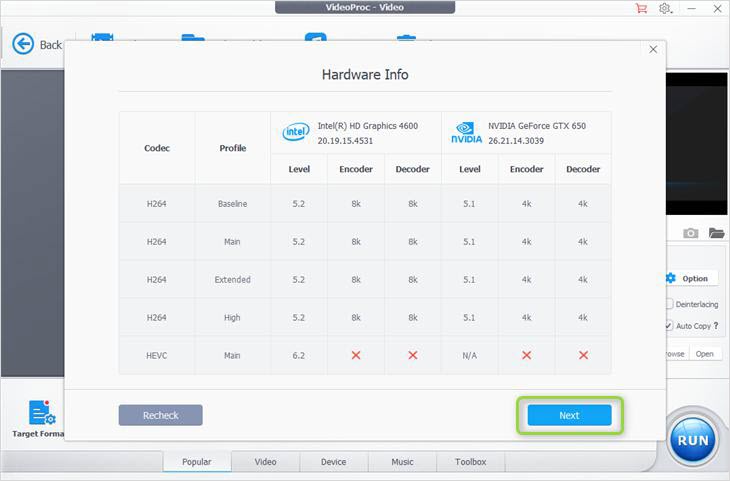Click the Hardware Info title
730x481 pixels.
[365, 75]
